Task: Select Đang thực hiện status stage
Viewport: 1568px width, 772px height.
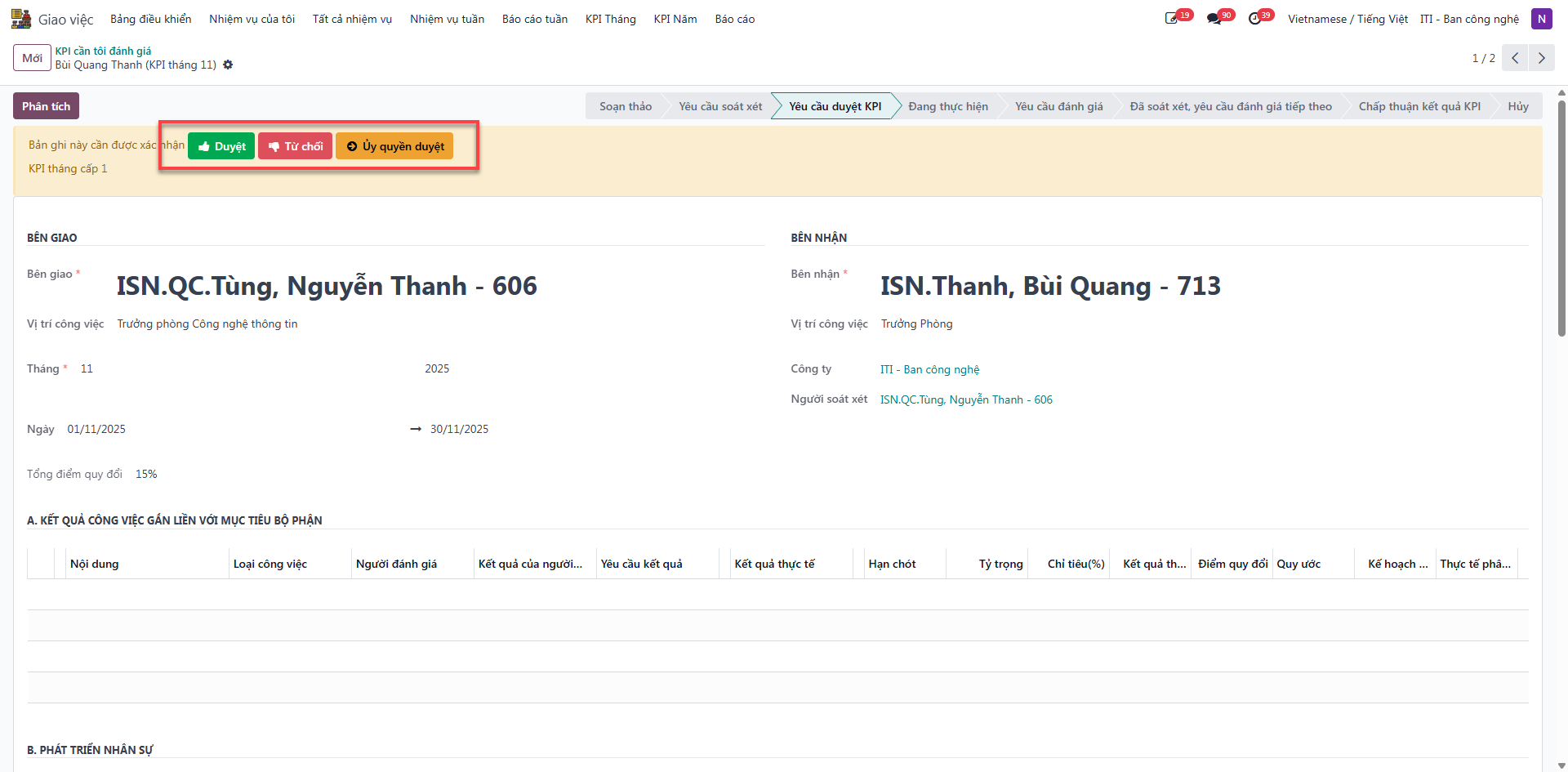Action: [948, 106]
